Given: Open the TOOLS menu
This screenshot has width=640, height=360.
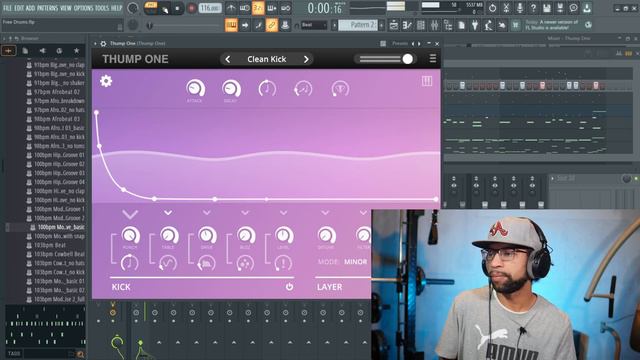Looking at the screenshot, I should click(102, 8).
